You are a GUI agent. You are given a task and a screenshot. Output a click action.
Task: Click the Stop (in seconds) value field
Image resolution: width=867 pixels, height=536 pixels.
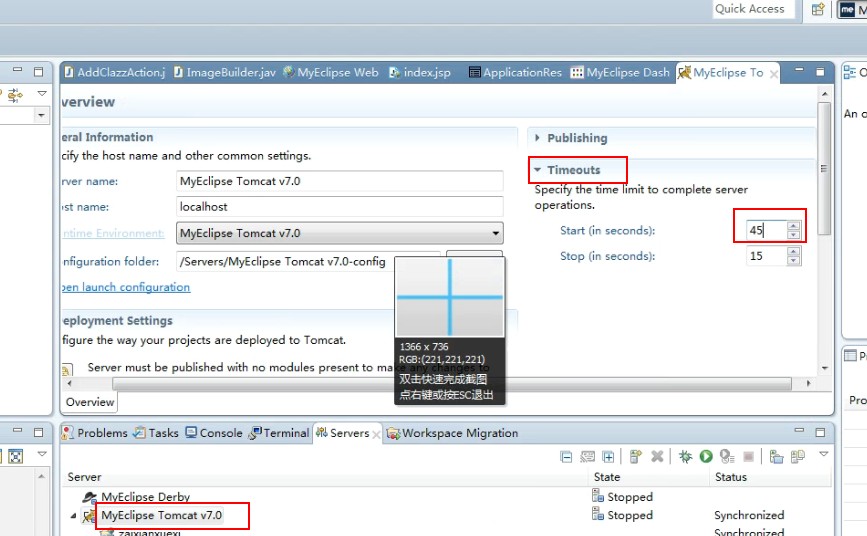coord(765,256)
